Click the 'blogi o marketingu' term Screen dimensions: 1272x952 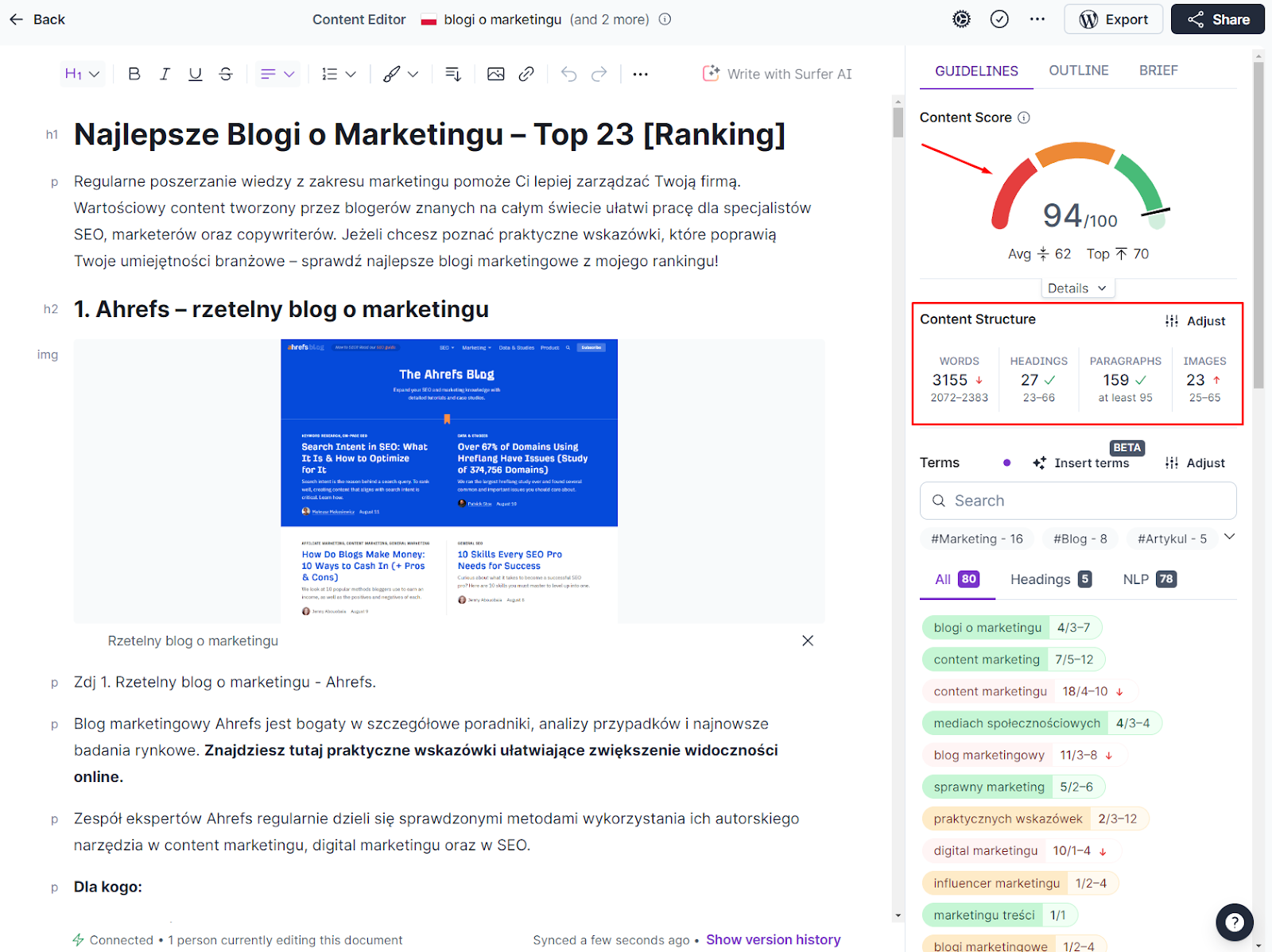(1012, 628)
